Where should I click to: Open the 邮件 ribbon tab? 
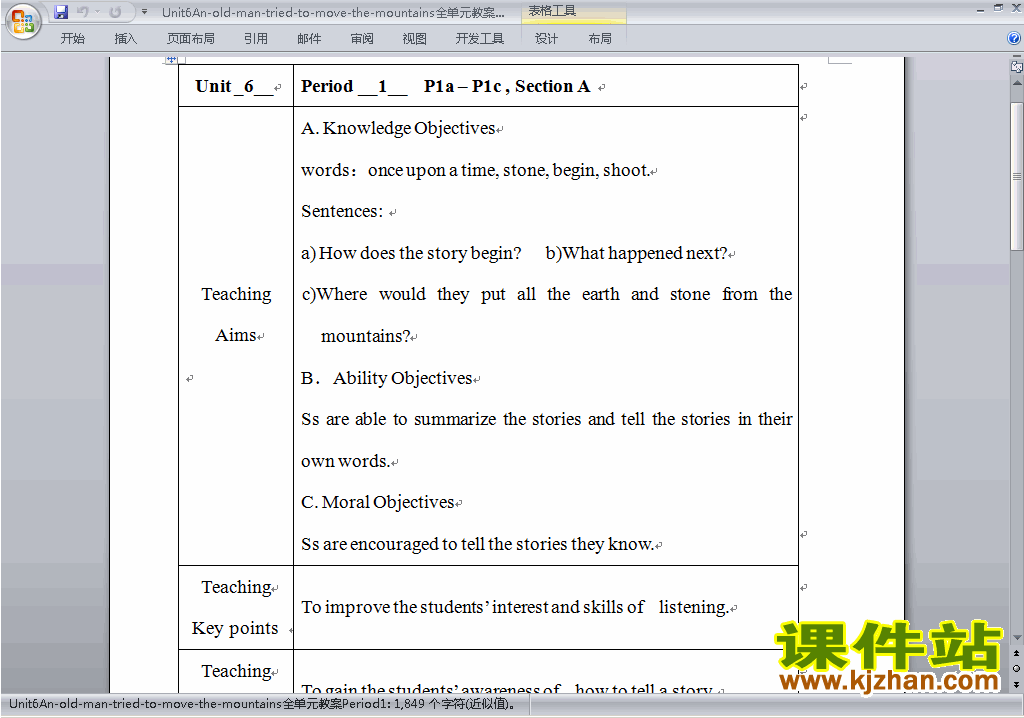point(309,39)
